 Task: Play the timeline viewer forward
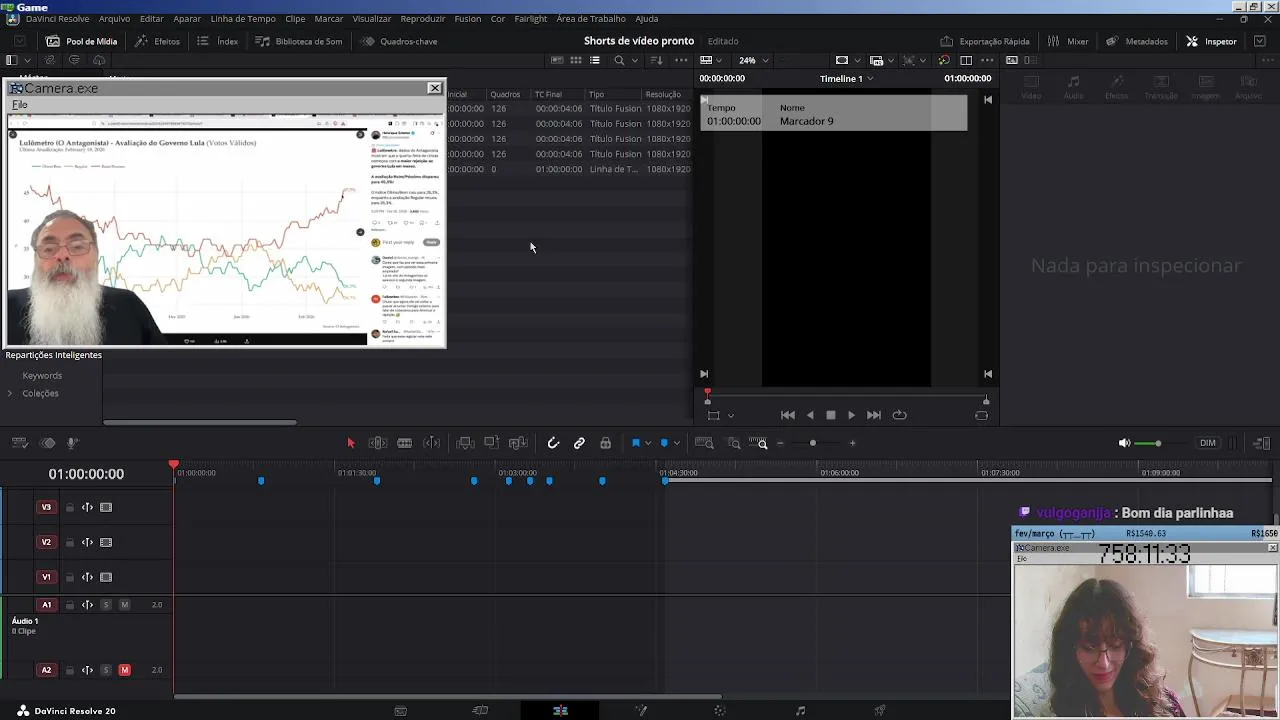[x=851, y=415]
